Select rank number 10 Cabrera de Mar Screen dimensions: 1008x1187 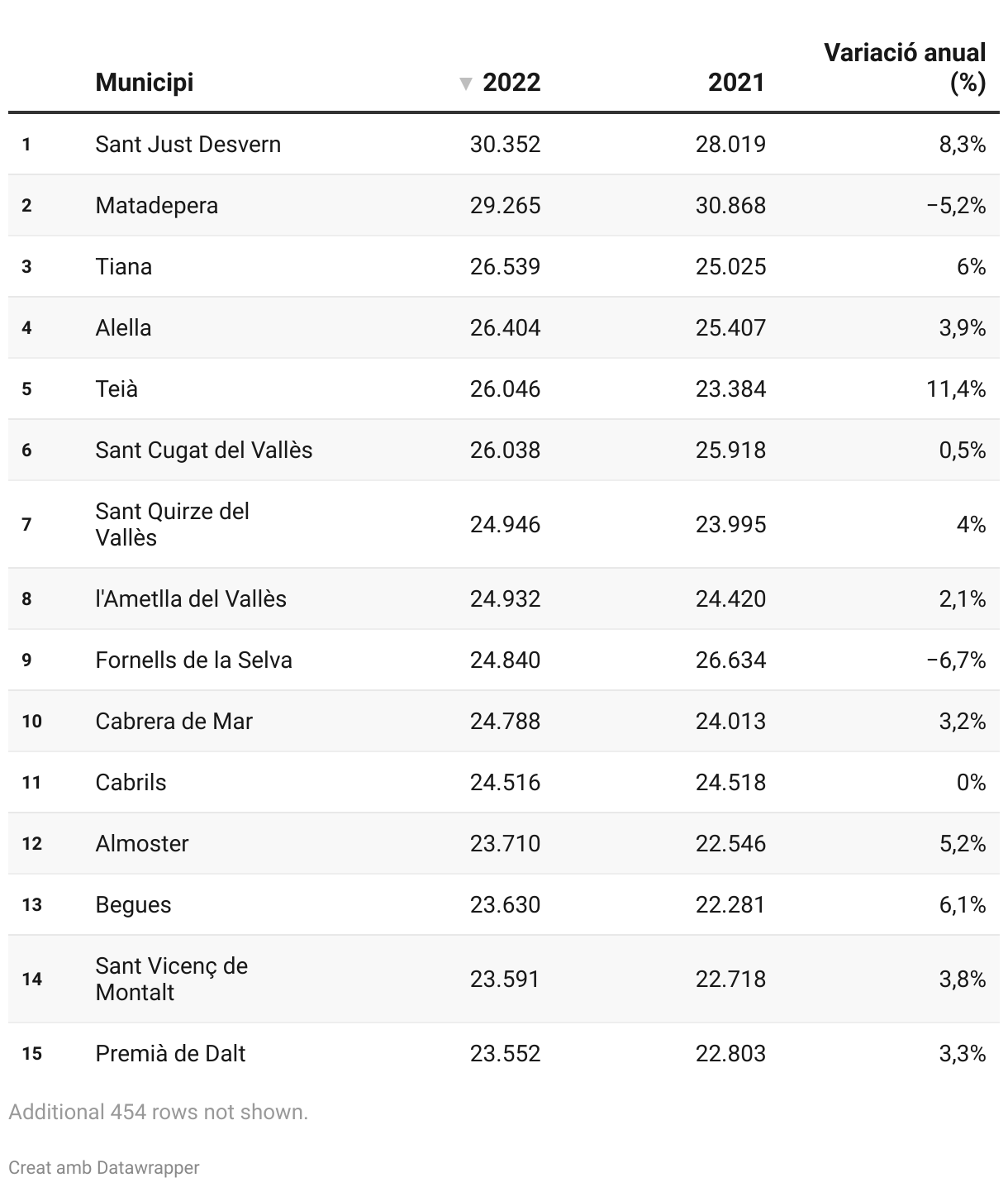point(31,721)
